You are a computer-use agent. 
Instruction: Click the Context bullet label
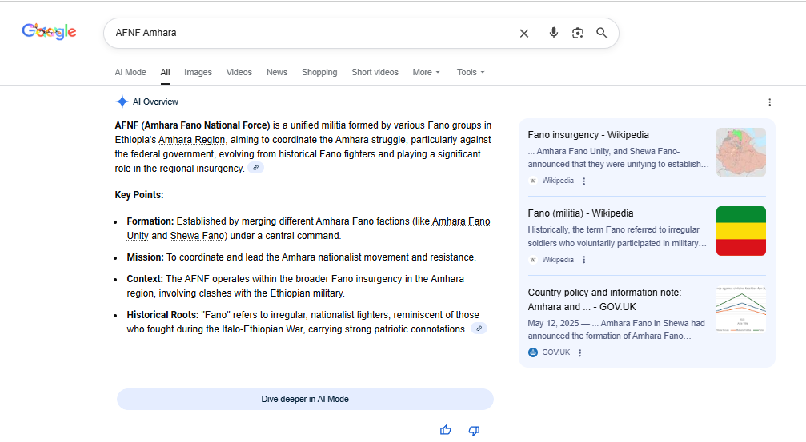(144, 279)
